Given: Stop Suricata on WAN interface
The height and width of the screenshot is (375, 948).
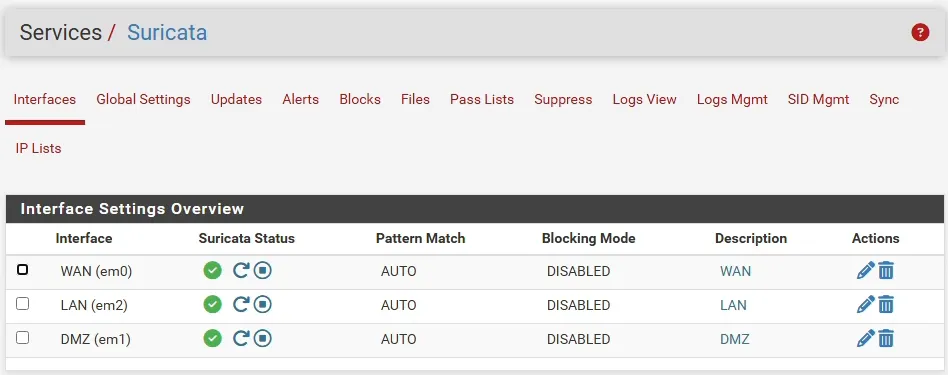Looking at the screenshot, I should (x=262, y=270).
